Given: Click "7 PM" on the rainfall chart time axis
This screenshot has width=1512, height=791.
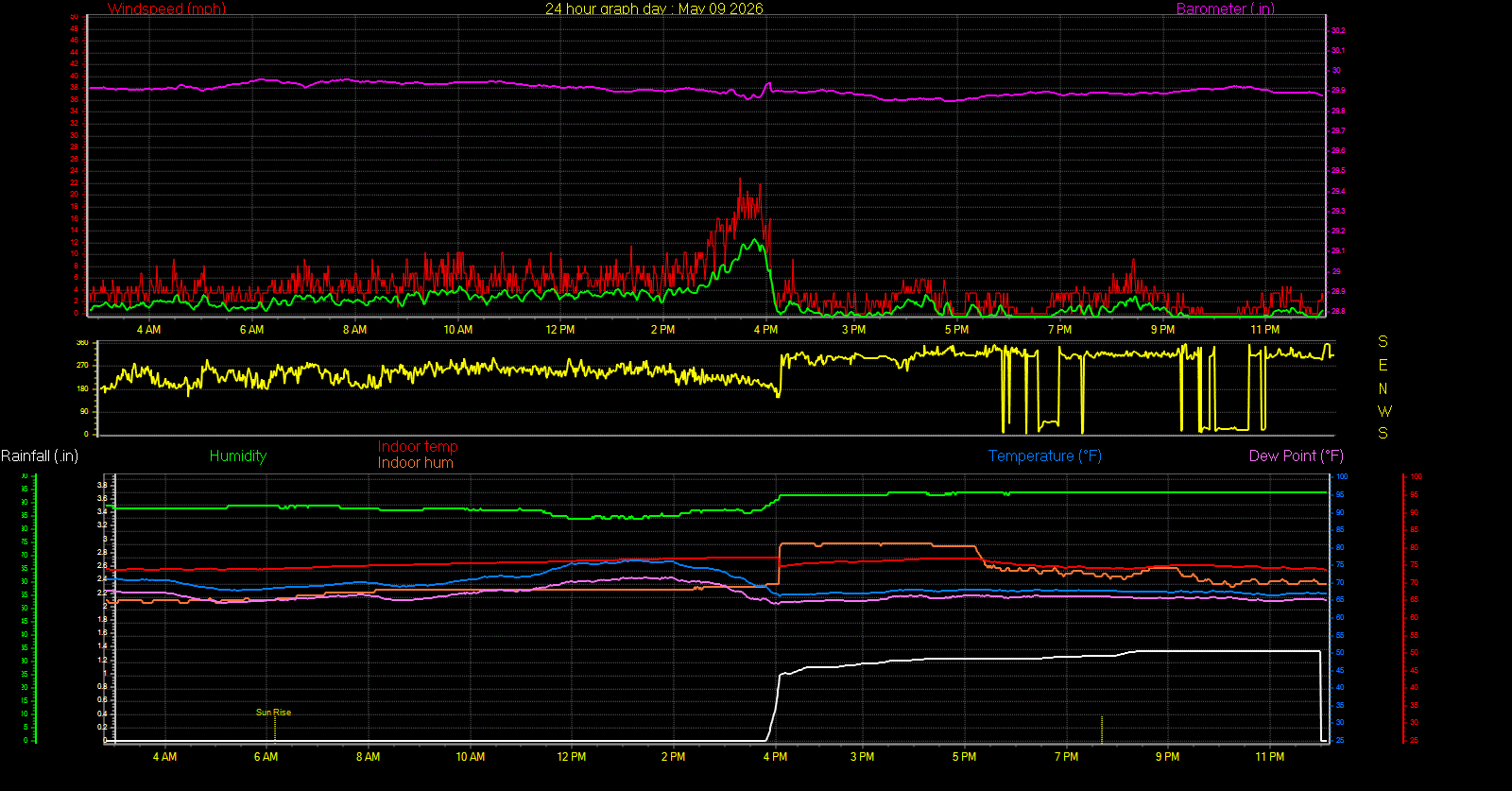Looking at the screenshot, I should pos(1066,757).
